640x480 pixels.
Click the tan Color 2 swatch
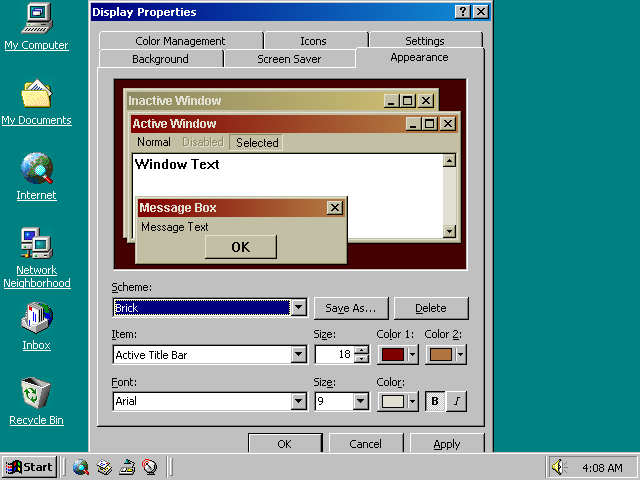point(440,354)
